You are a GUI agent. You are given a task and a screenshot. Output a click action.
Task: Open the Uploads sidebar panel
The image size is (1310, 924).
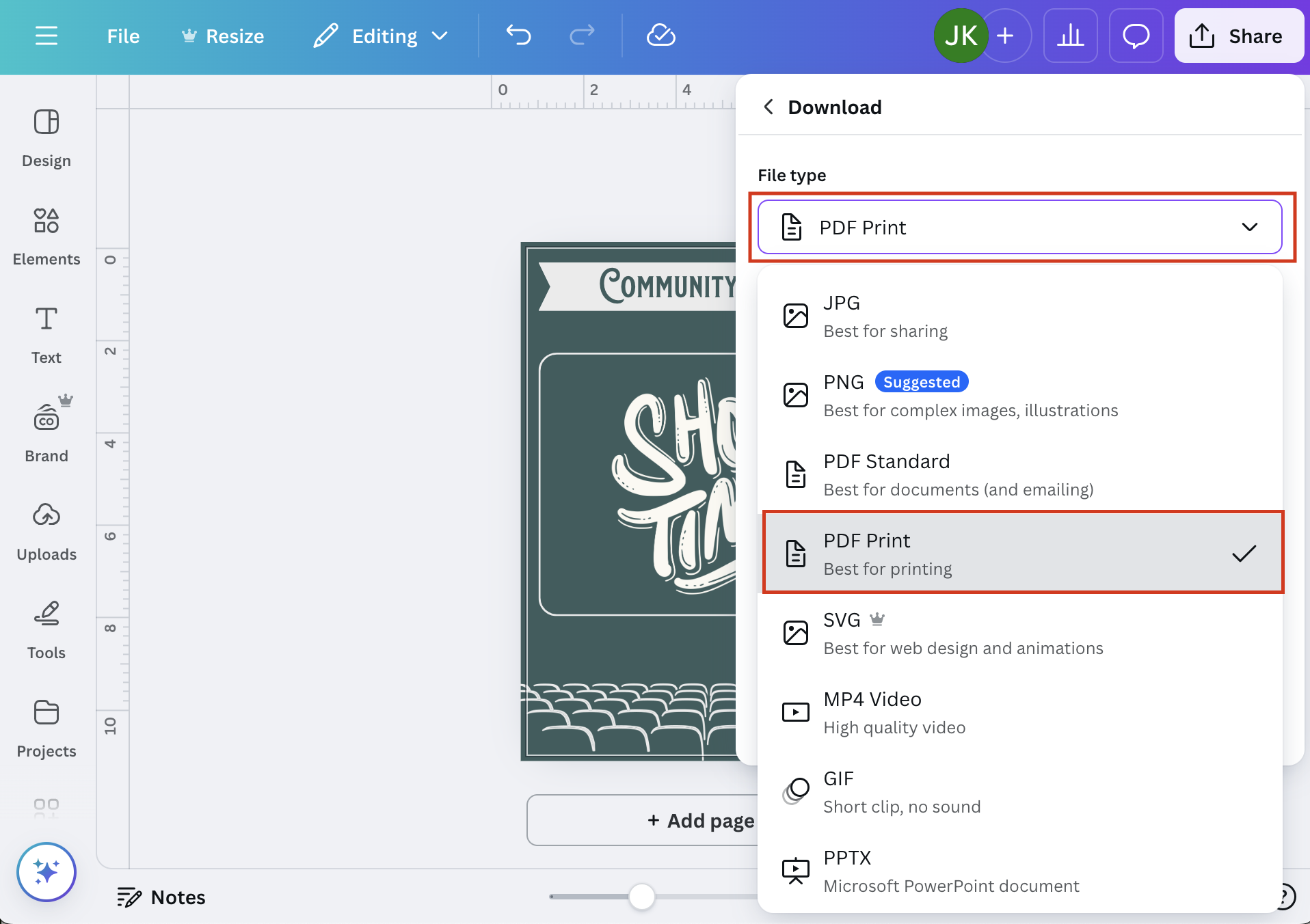[46, 532]
